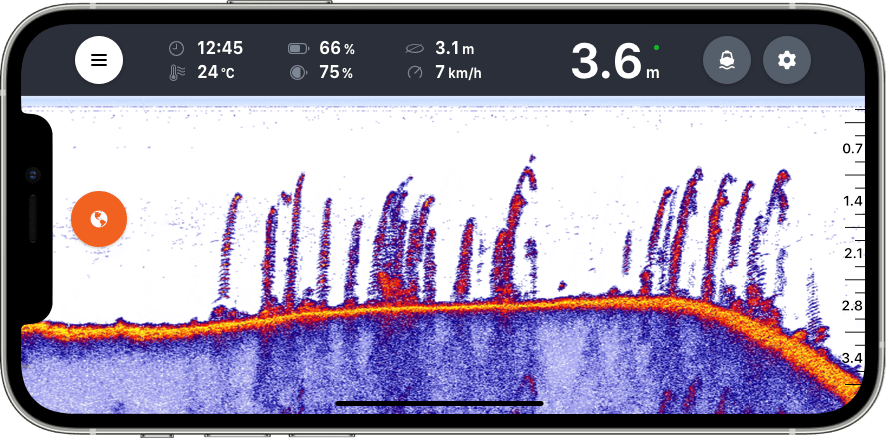Tap the 0.7 mark on depth scale
The width and height of the screenshot is (886, 438).
pyautogui.click(x=852, y=149)
